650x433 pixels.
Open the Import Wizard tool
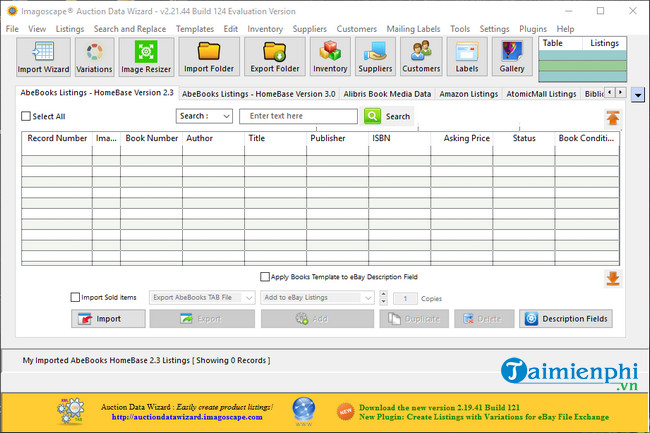[x=43, y=57]
